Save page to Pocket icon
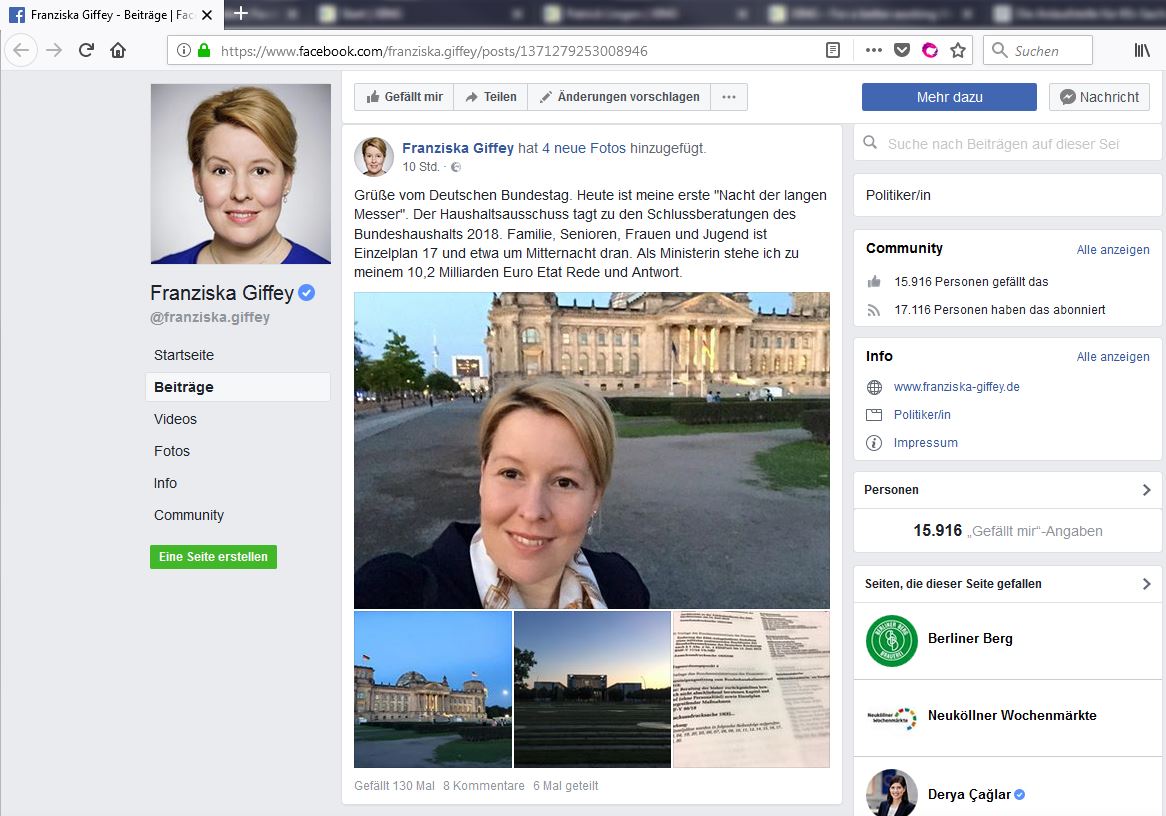The width and height of the screenshot is (1166, 816). [x=902, y=51]
